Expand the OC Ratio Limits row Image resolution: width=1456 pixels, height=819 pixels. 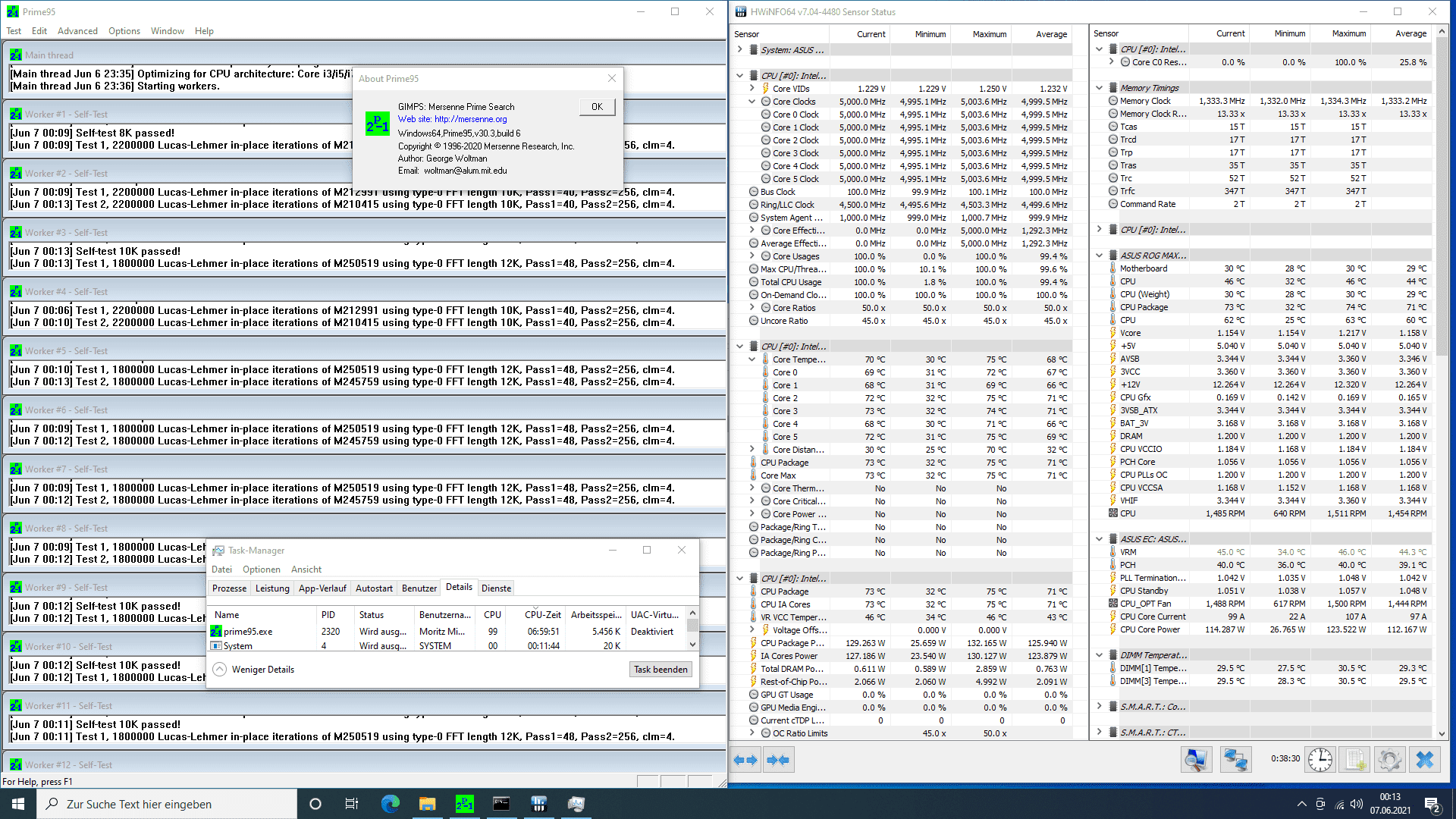(752, 733)
